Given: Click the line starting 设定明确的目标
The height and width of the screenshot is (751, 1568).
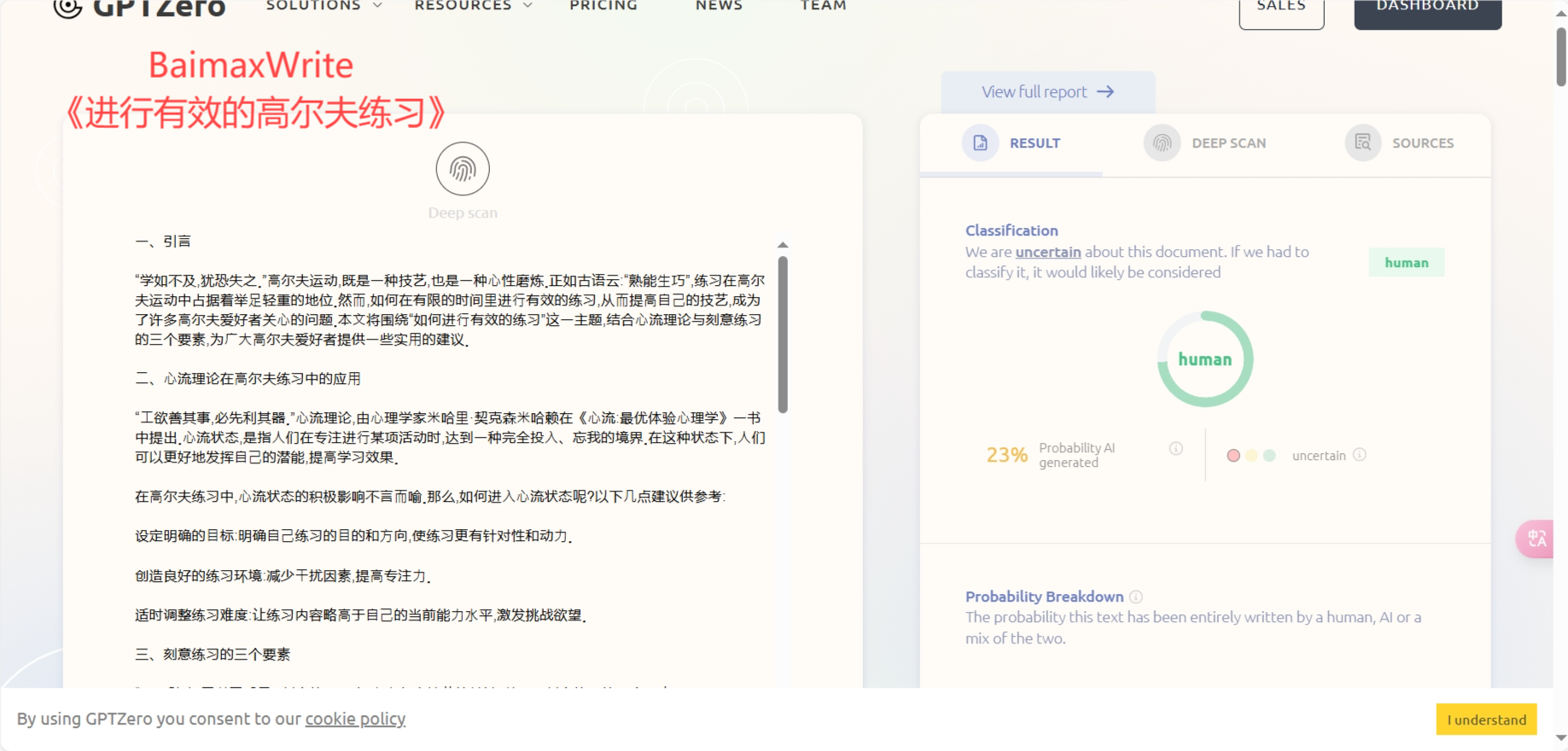Looking at the screenshot, I should 354,536.
